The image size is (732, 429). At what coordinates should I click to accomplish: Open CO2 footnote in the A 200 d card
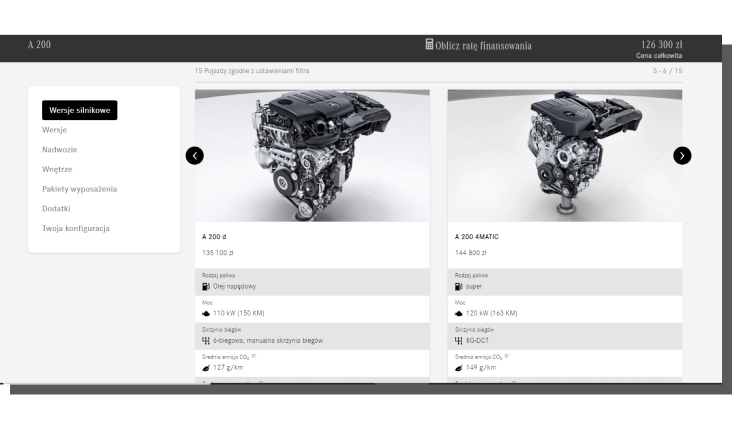(x=254, y=356)
